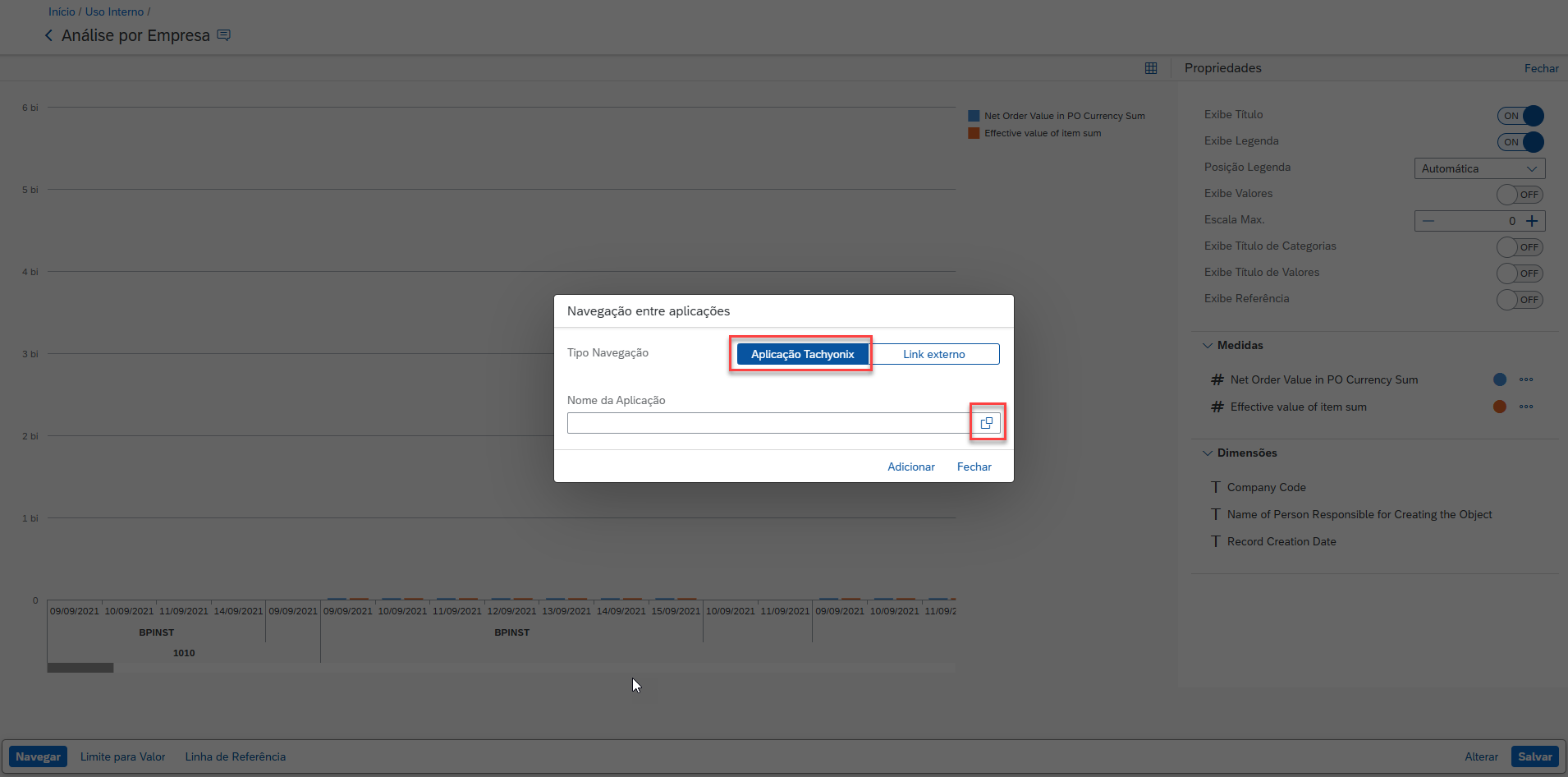This screenshot has height=777, width=1568.
Task: Increase Escala Max with plus icon
Action: [1532, 221]
